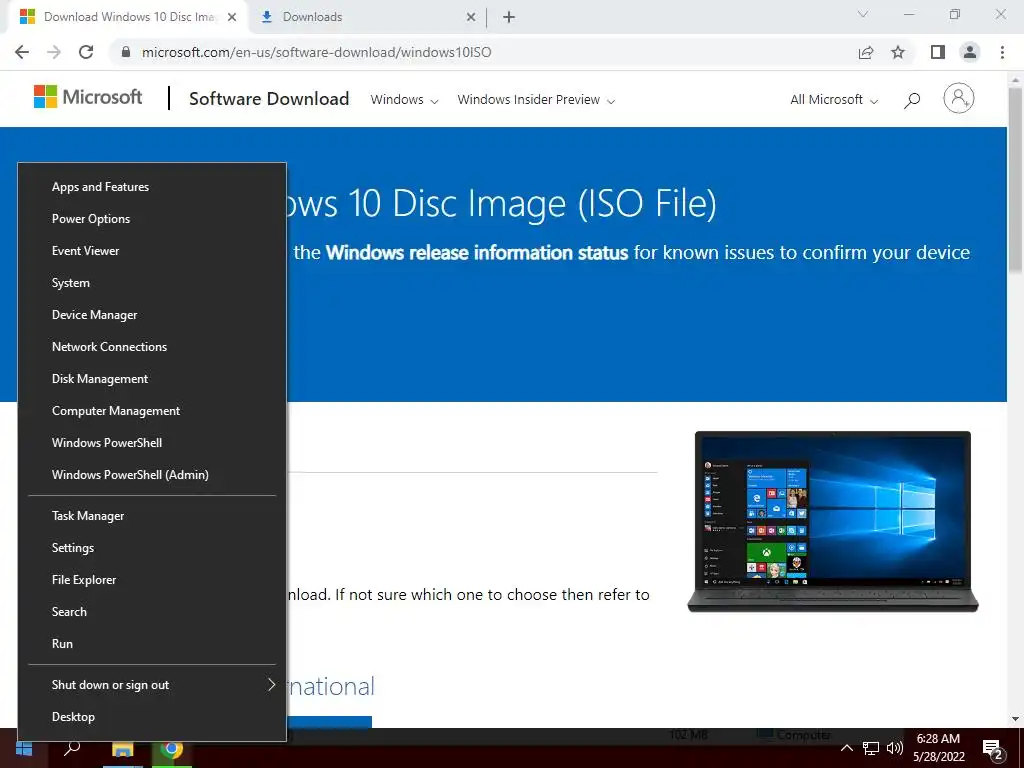This screenshot has width=1024, height=768.
Task: Close the Downloads tab
Action: 471,17
